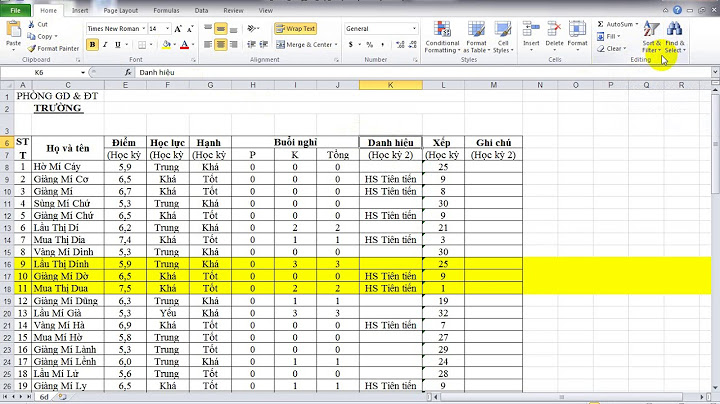Open the Font dialog launcher

tap(193, 60)
